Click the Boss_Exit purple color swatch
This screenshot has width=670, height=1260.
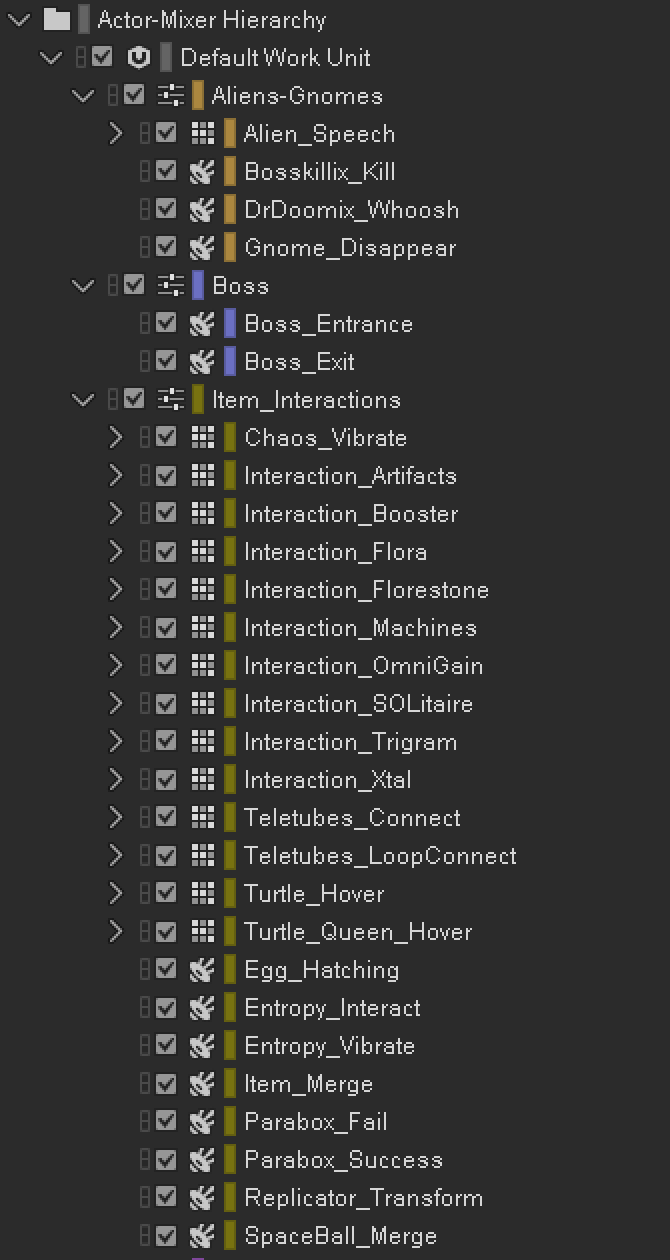[230, 362]
